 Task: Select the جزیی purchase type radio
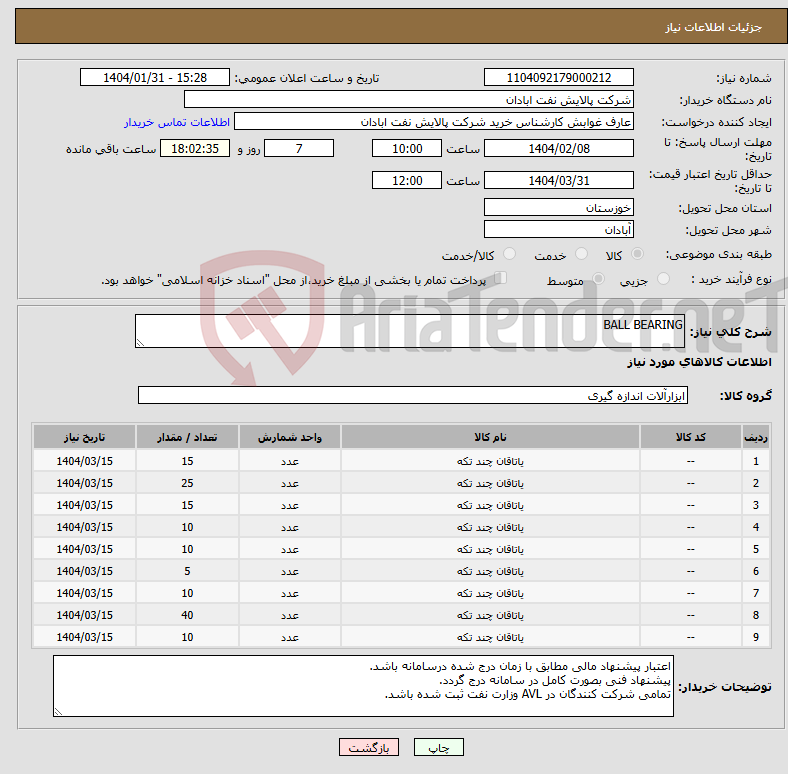(663, 278)
